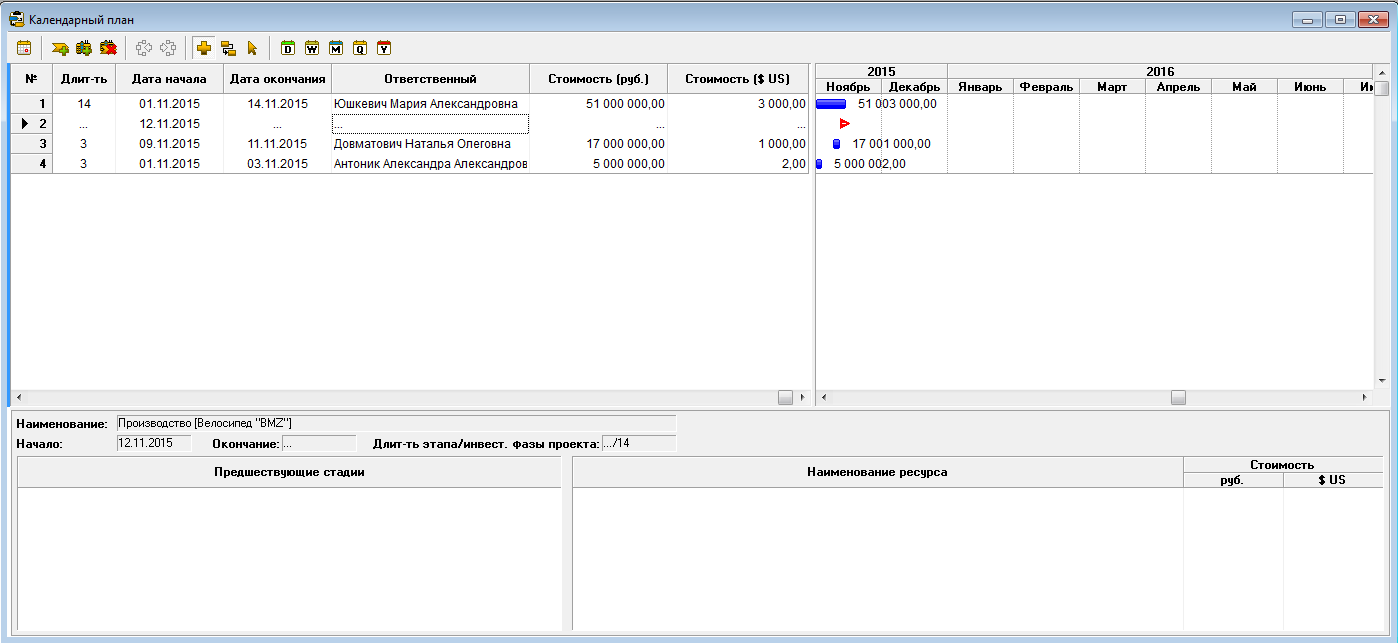Select the yellow cross move tool
This screenshot has height=643, width=1398.
point(204,47)
